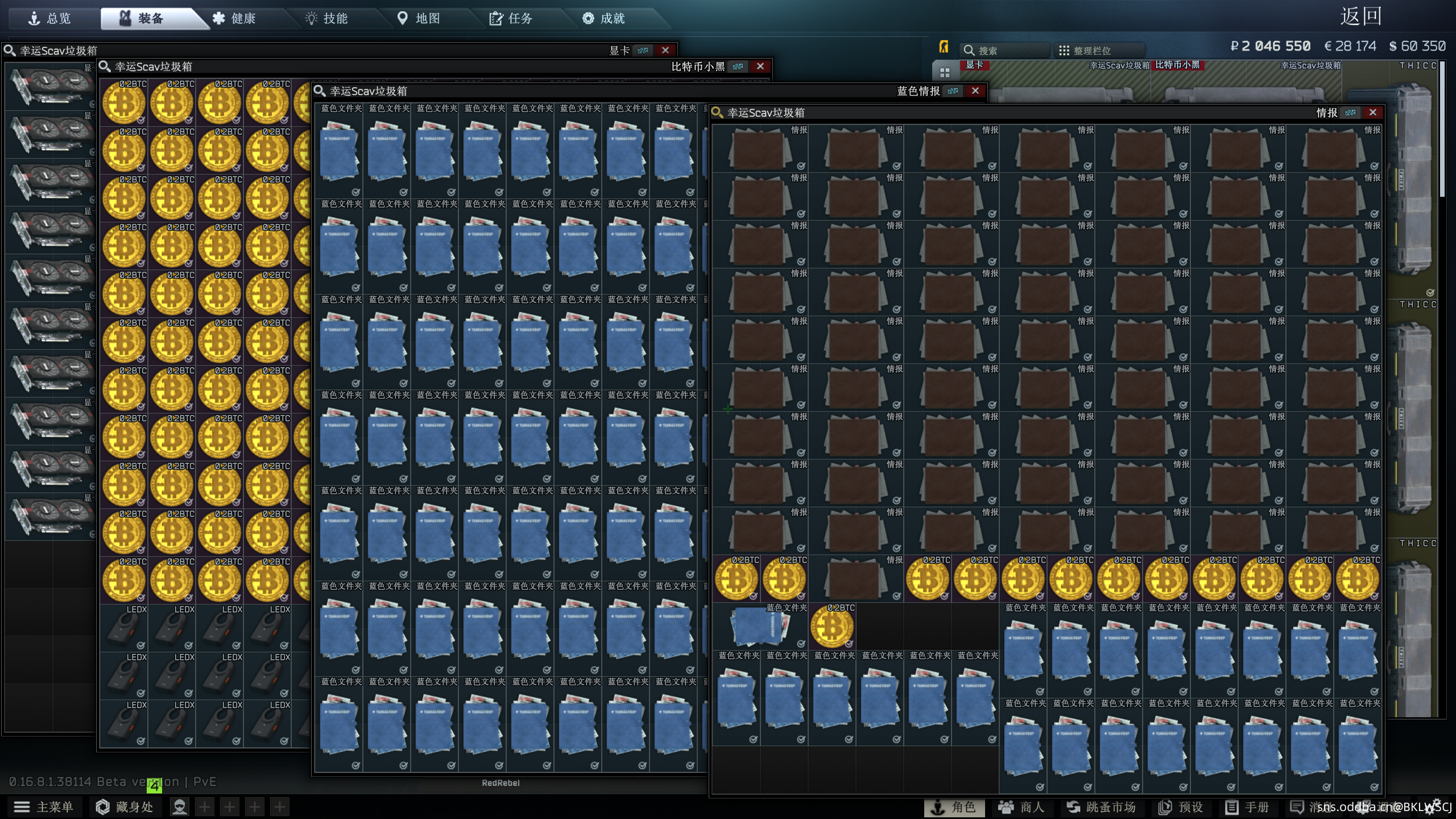1456x819 pixels.
Task: Click the character avatar icon in bottom bar
Action: point(180,806)
